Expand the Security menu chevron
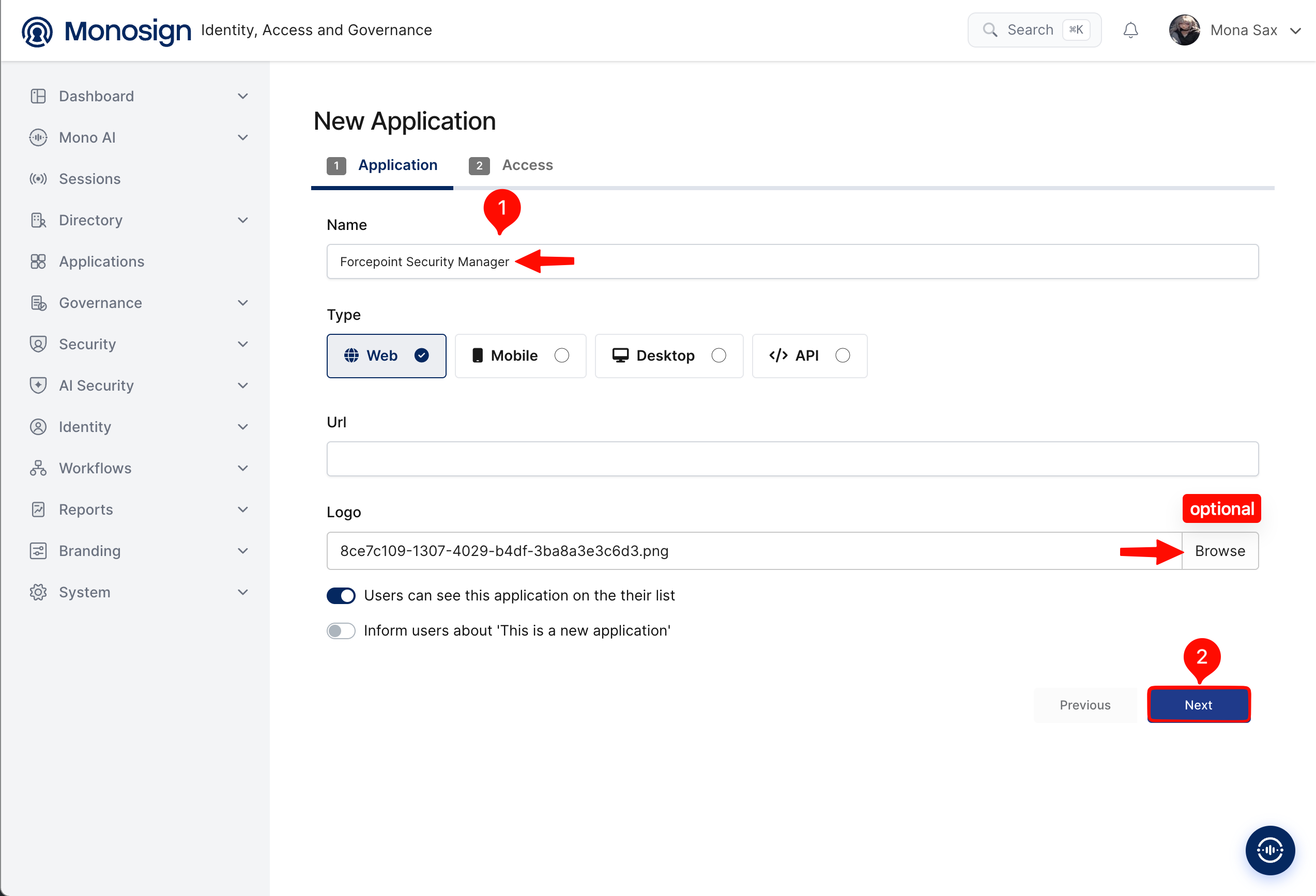Viewport: 1316px width, 896px height. (x=243, y=344)
